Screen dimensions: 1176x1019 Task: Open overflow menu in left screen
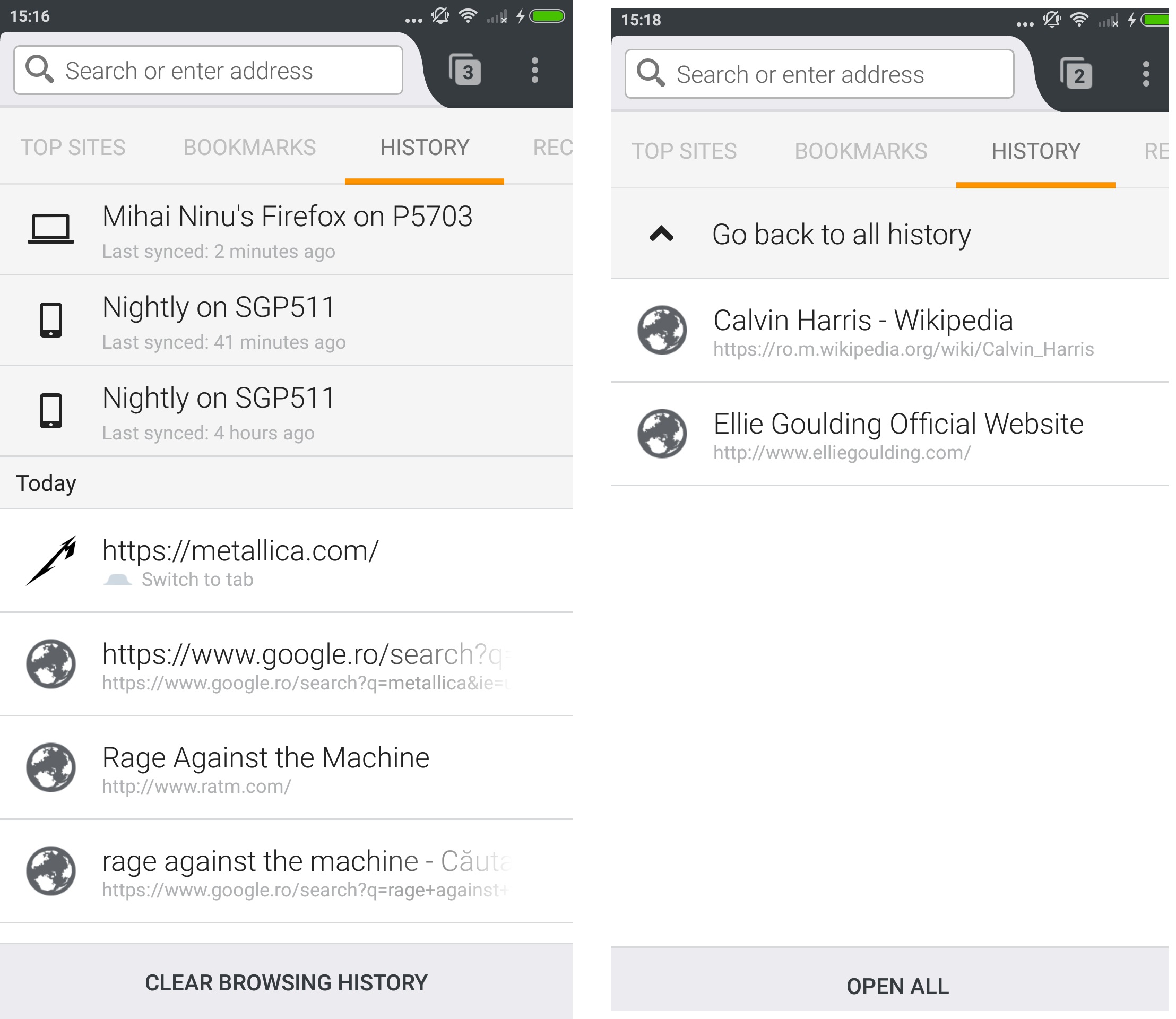coord(534,70)
